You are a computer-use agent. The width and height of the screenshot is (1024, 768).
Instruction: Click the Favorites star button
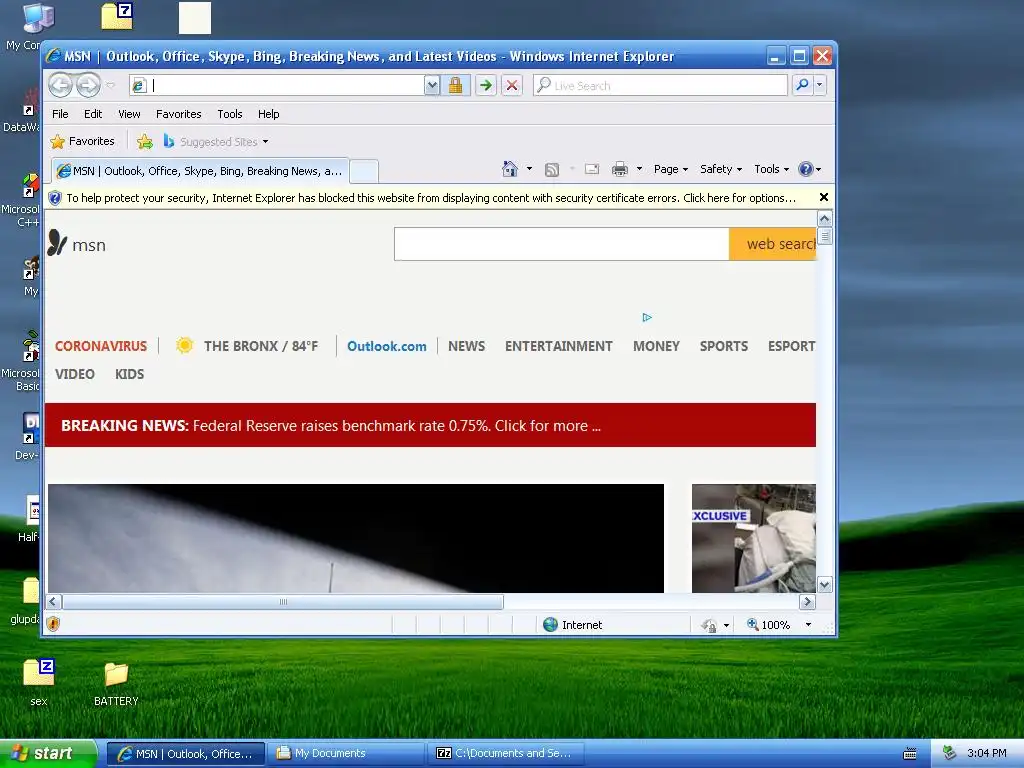83,141
